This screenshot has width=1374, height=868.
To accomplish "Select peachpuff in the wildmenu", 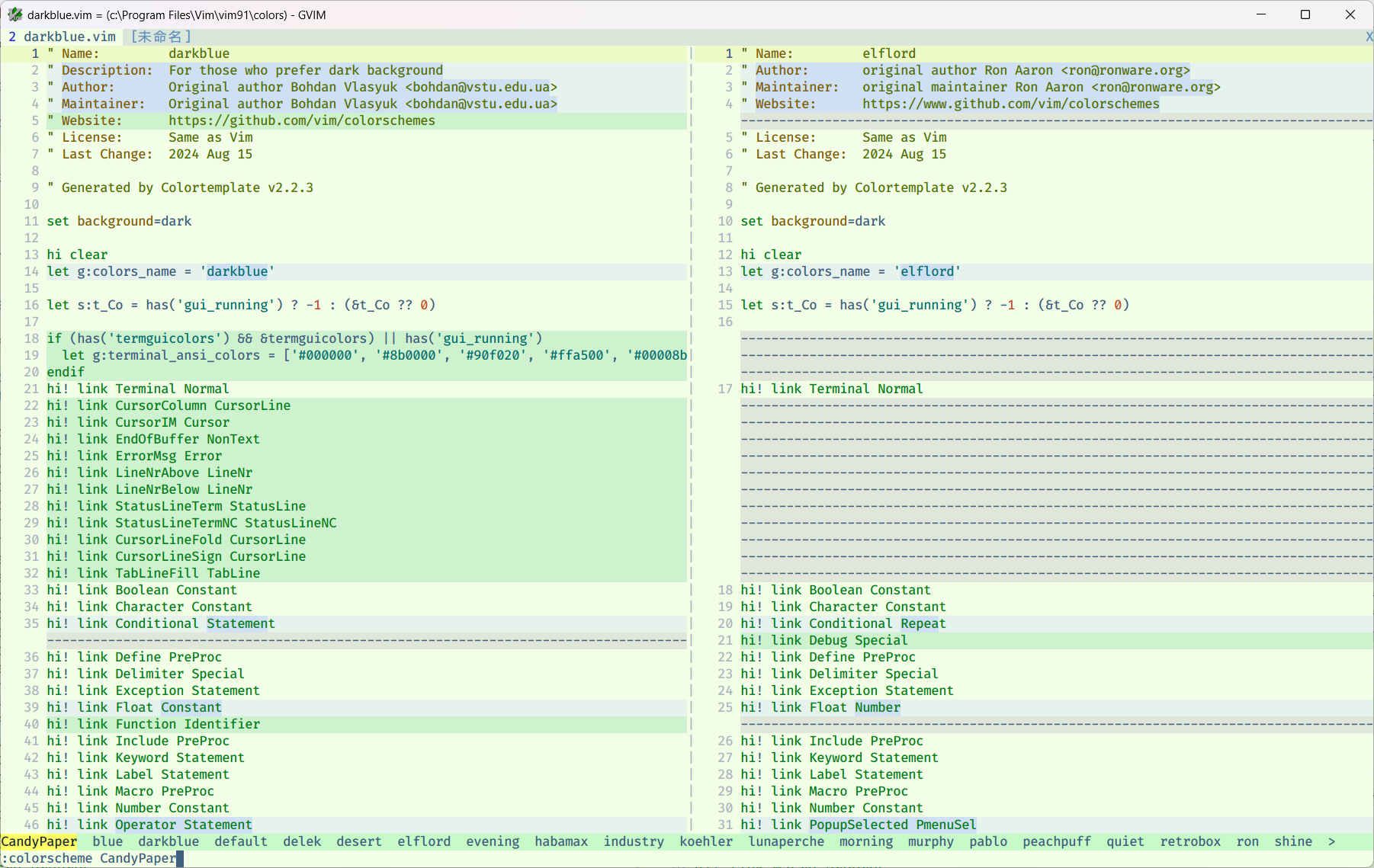I will 1057,841.
